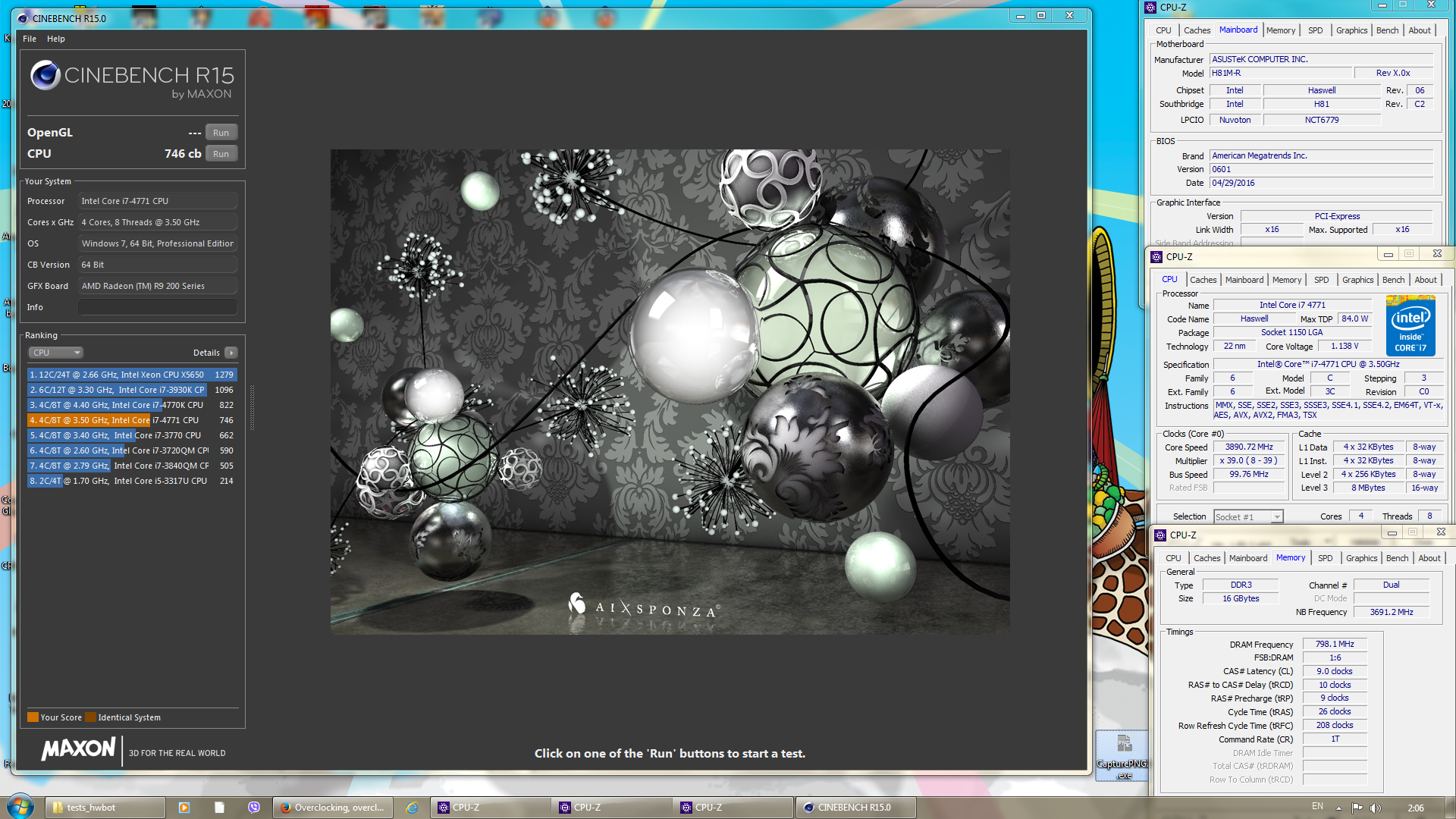Open Action Center flag in tray

tap(1357, 808)
